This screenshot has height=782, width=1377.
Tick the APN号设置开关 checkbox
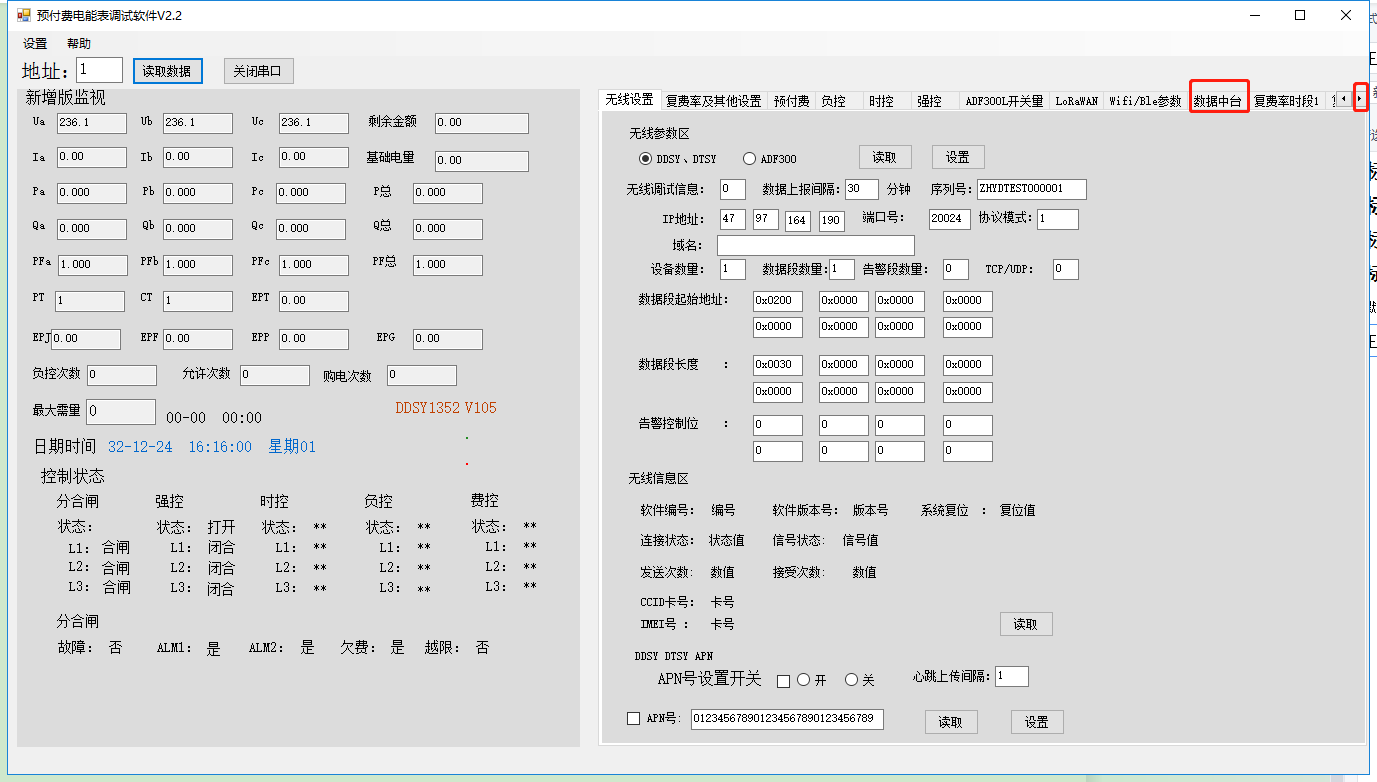[x=783, y=681]
